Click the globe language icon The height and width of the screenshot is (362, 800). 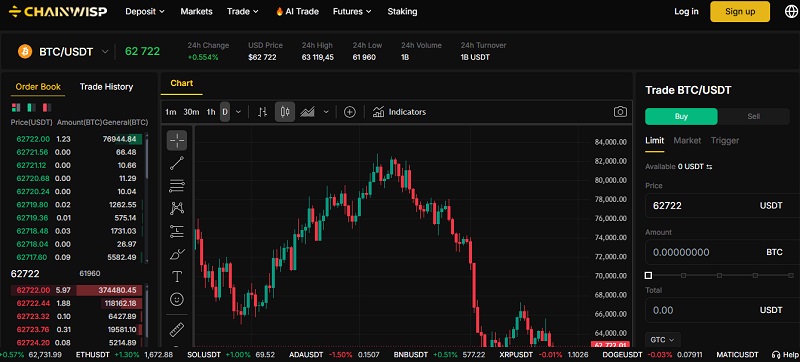pos(790,11)
